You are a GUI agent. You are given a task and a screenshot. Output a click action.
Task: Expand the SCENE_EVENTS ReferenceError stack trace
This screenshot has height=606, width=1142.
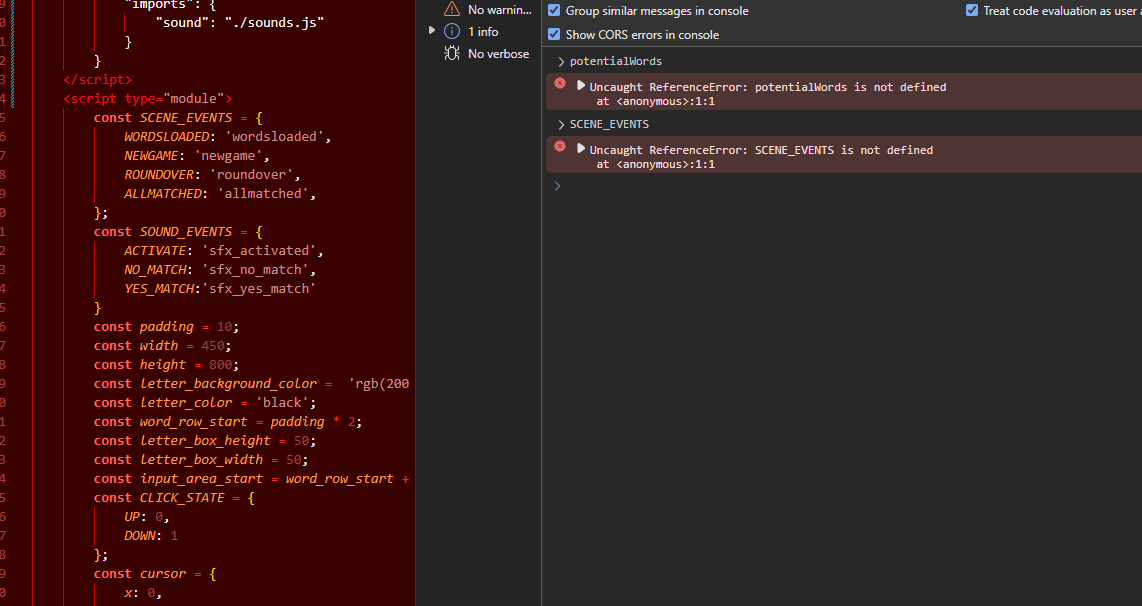coord(581,149)
